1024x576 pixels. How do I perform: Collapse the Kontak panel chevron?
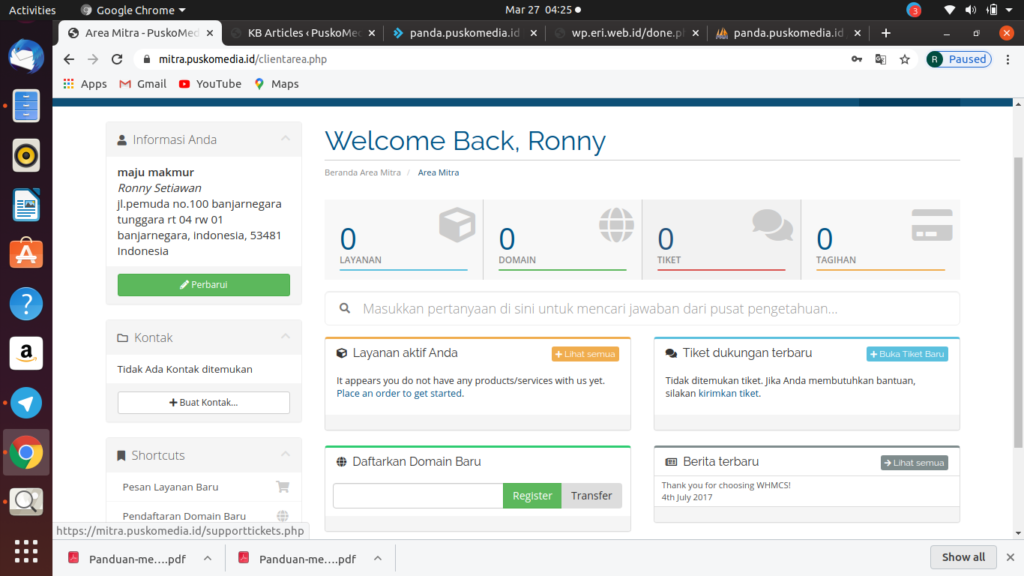(285, 337)
